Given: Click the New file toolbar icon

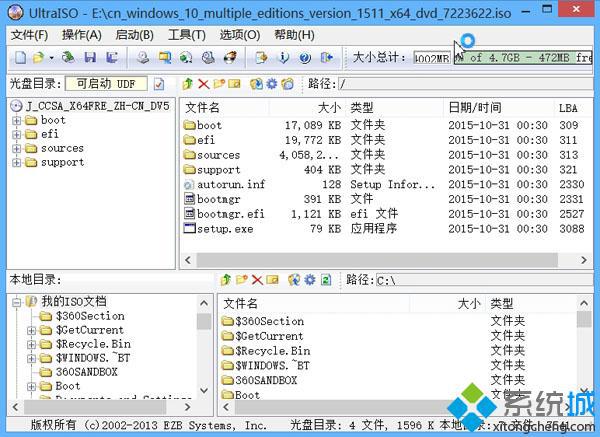Looking at the screenshot, I should pos(21,58).
